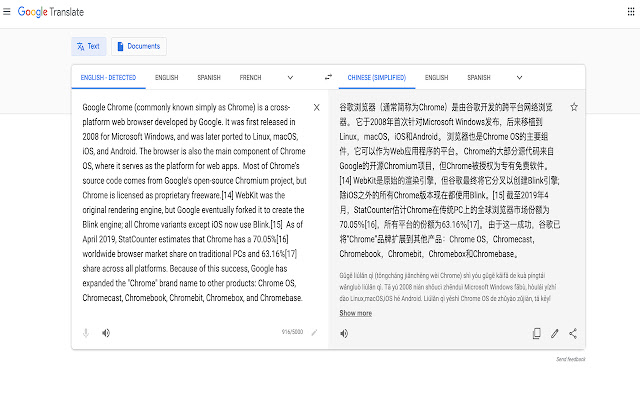Listen to the Chinese translation
The height and width of the screenshot is (400, 640).
tap(344, 332)
